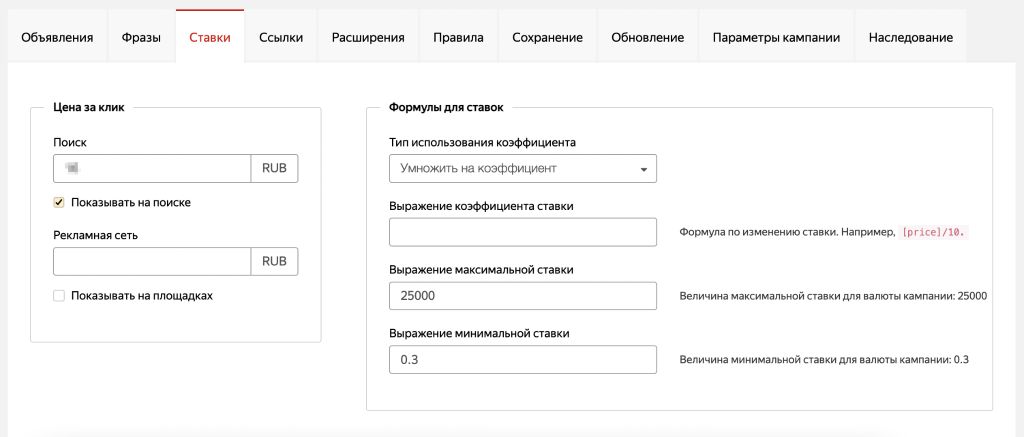Click the Рекламная сеть price input field
The height and width of the screenshot is (437, 1024).
(151, 262)
